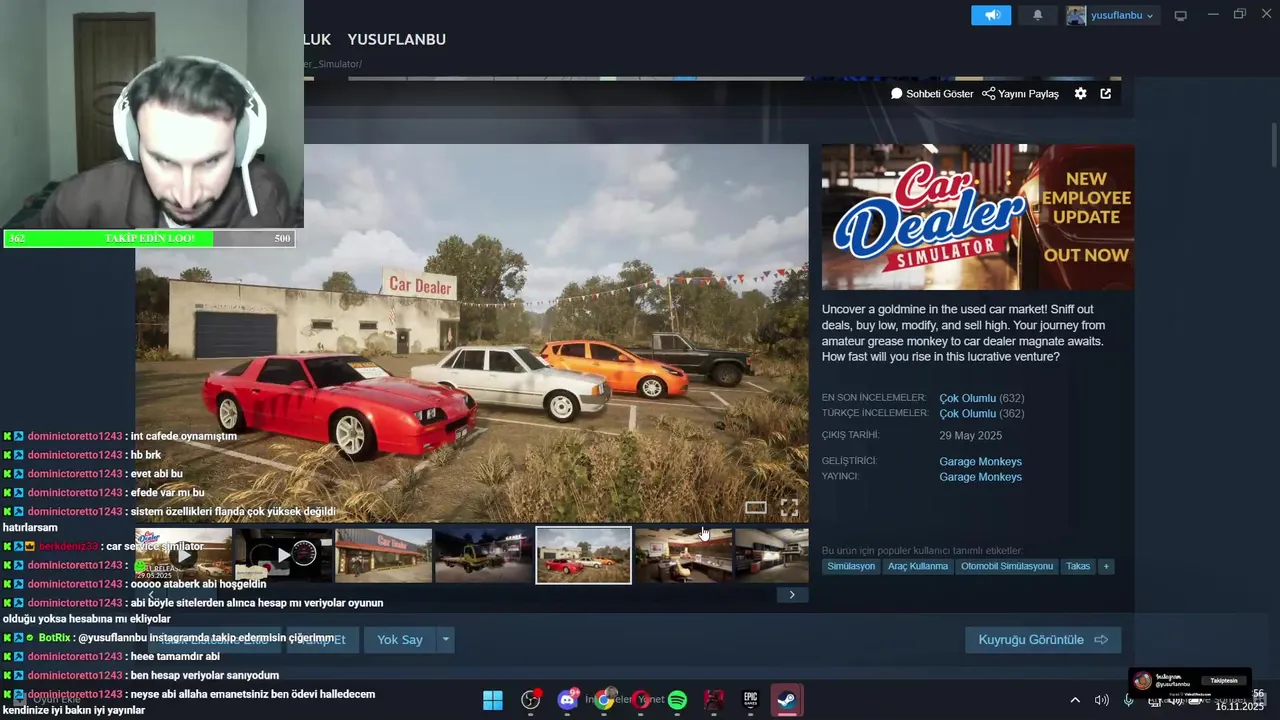Select the Car Dealer storefront thumbnail
This screenshot has height=720, width=1280.
pos(383,555)
